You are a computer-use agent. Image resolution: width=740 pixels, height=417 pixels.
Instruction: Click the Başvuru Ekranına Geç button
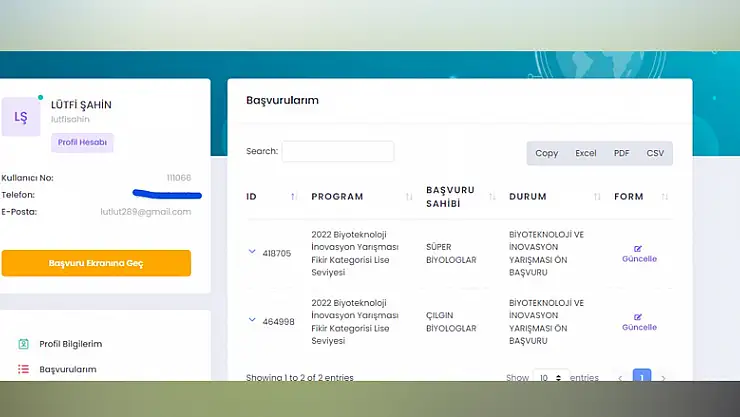pyautogui.click(x=96, y=263)
